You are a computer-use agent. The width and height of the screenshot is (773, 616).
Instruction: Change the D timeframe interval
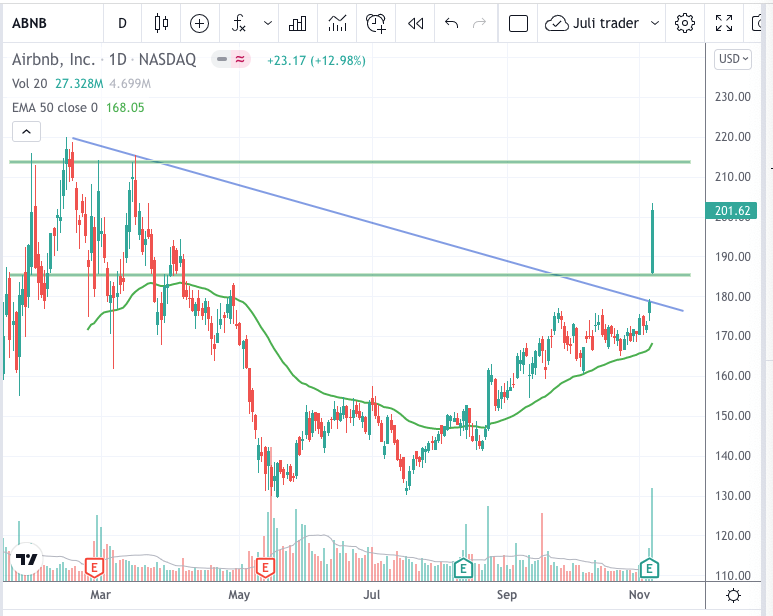pos(122,23)
